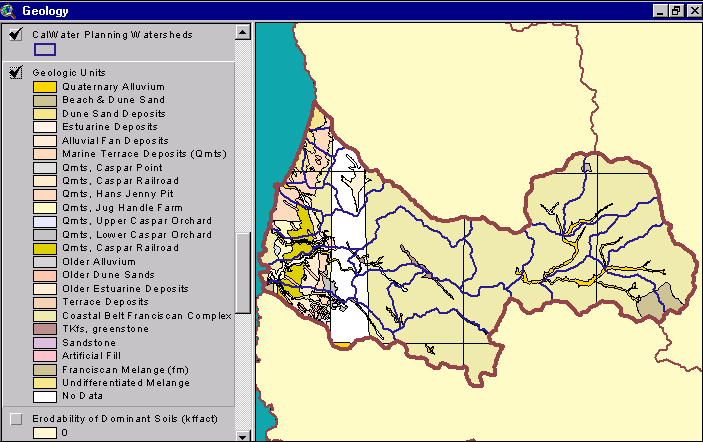The width and height of the screenshot is (703, 442).
Task: Enable Erodability of Dominant Soils checkbox
Action: (16, 419)
